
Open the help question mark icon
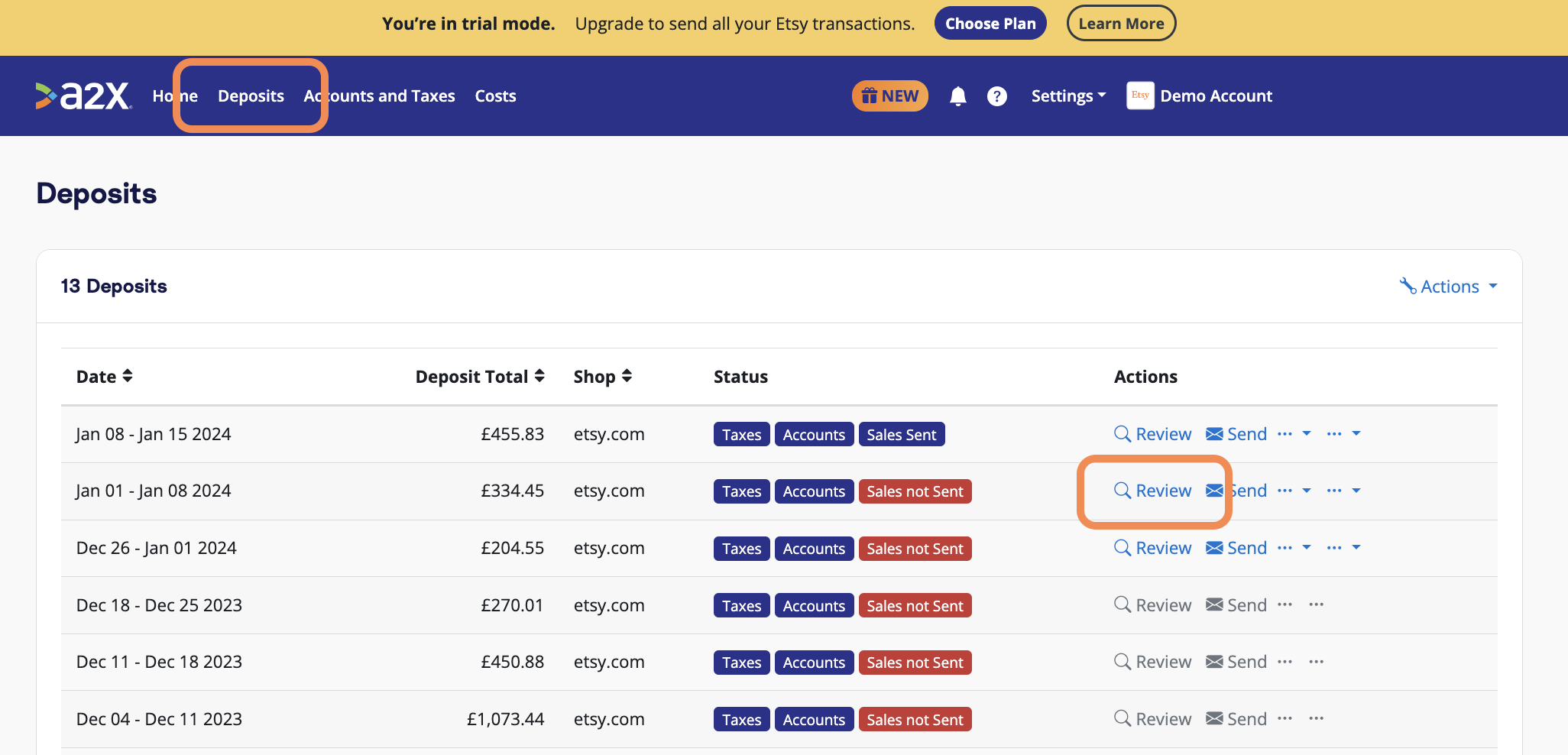tap(997, 96)
